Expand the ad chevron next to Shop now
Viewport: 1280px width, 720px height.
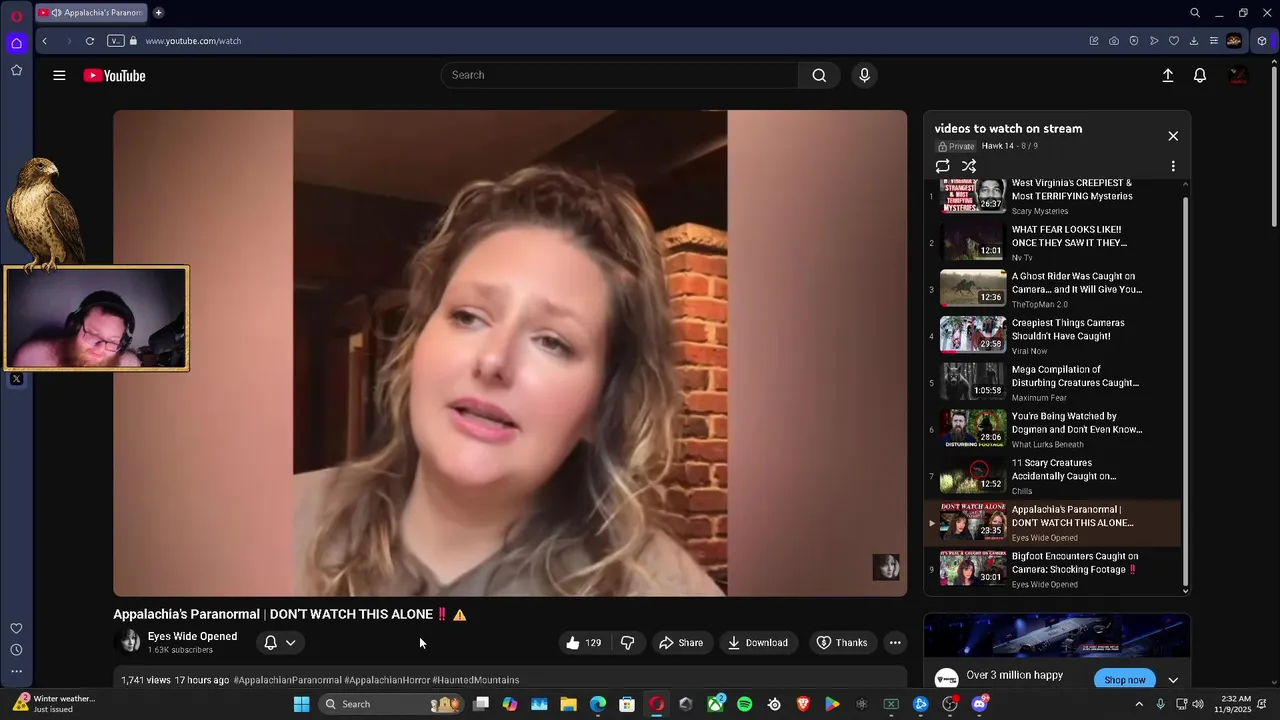(x=1173, y=680)
